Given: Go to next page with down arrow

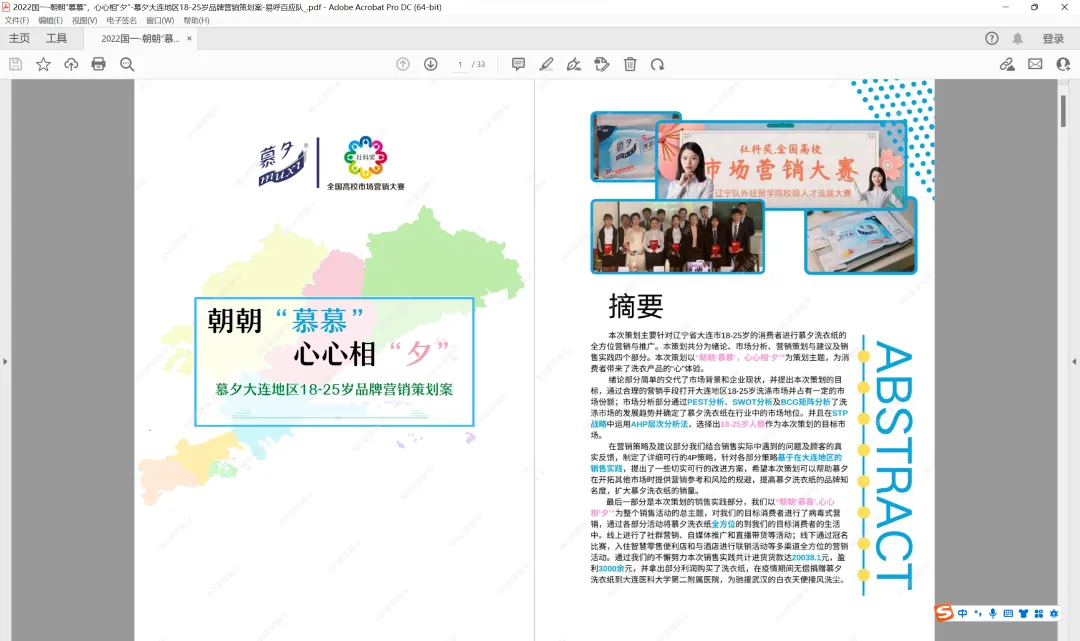Looking at the screenshot, I should pyautogui.click(x=430, y=63).
